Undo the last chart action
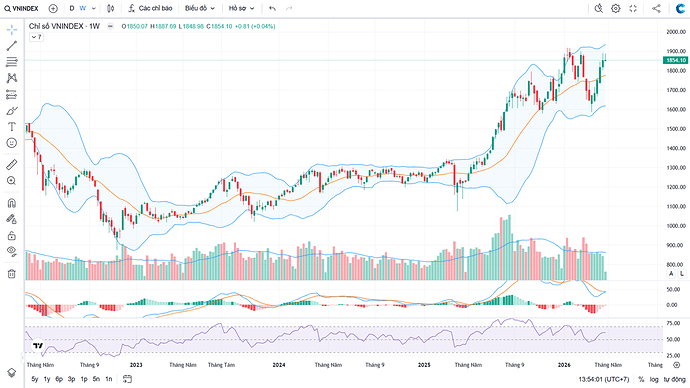 tap(272, 8)
